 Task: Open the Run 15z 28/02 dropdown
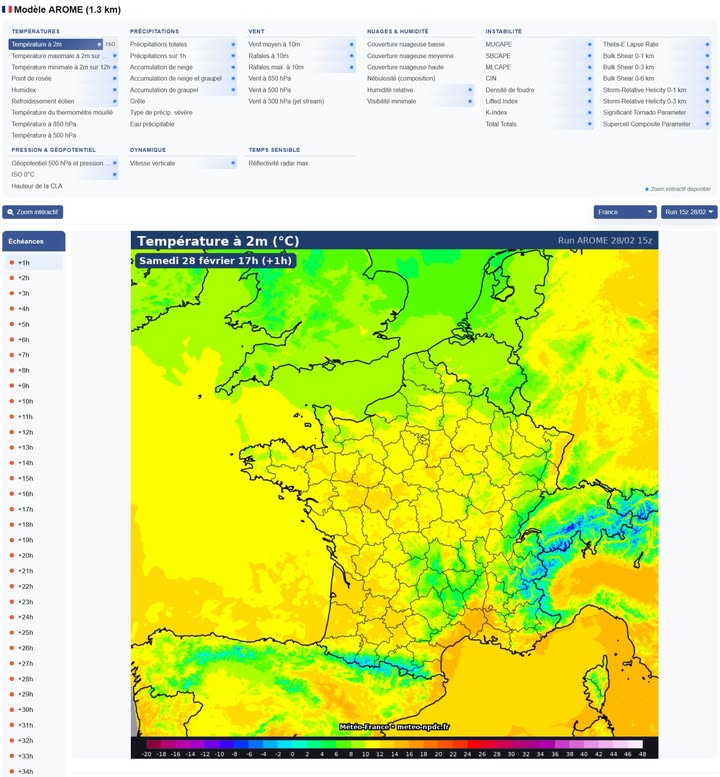point(690,212)
